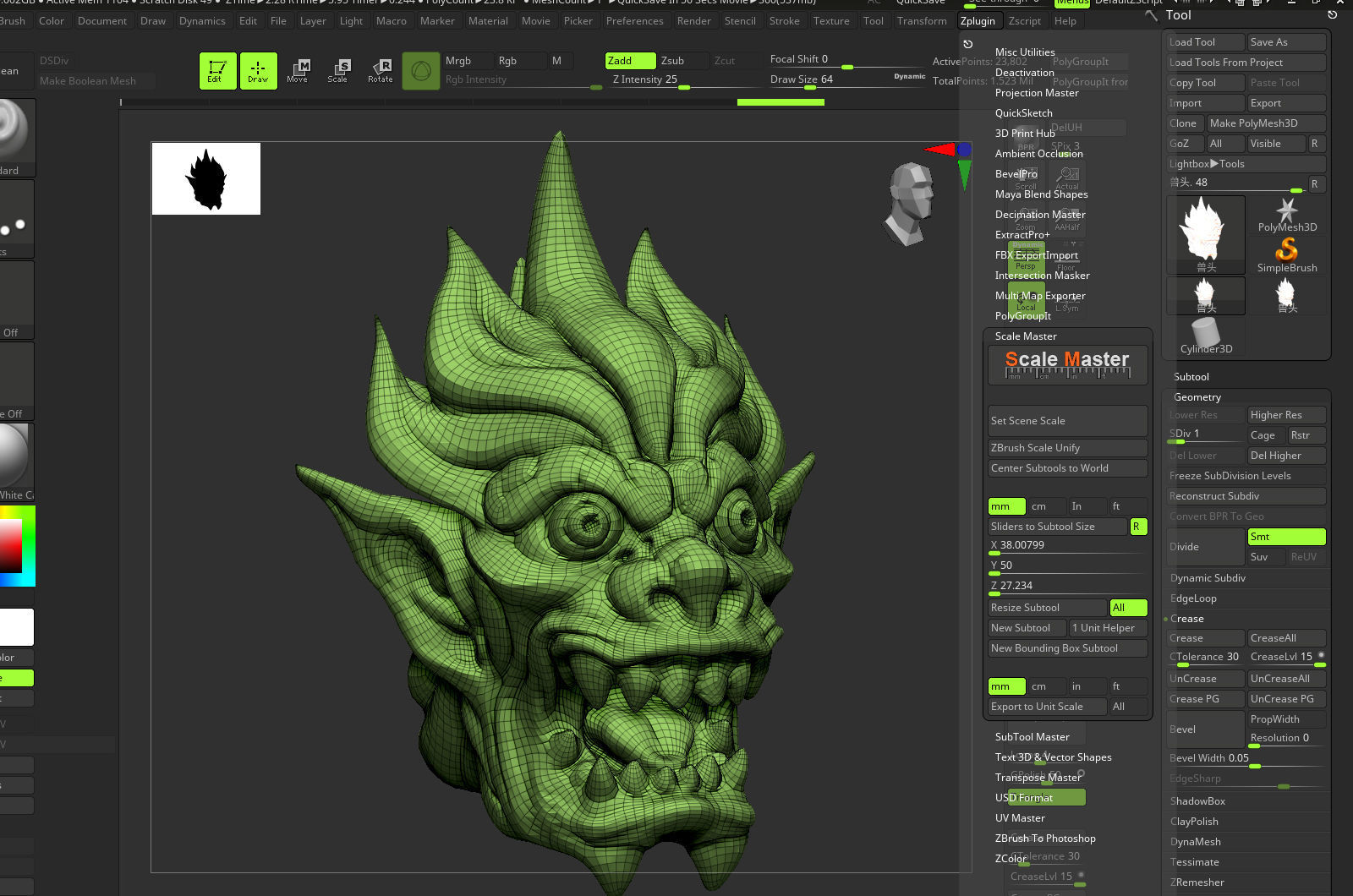Image resolution: width=1353 pixels, height=896 pixels.
Task: Click Load Tools From Project
Action: coord(1246,63)
